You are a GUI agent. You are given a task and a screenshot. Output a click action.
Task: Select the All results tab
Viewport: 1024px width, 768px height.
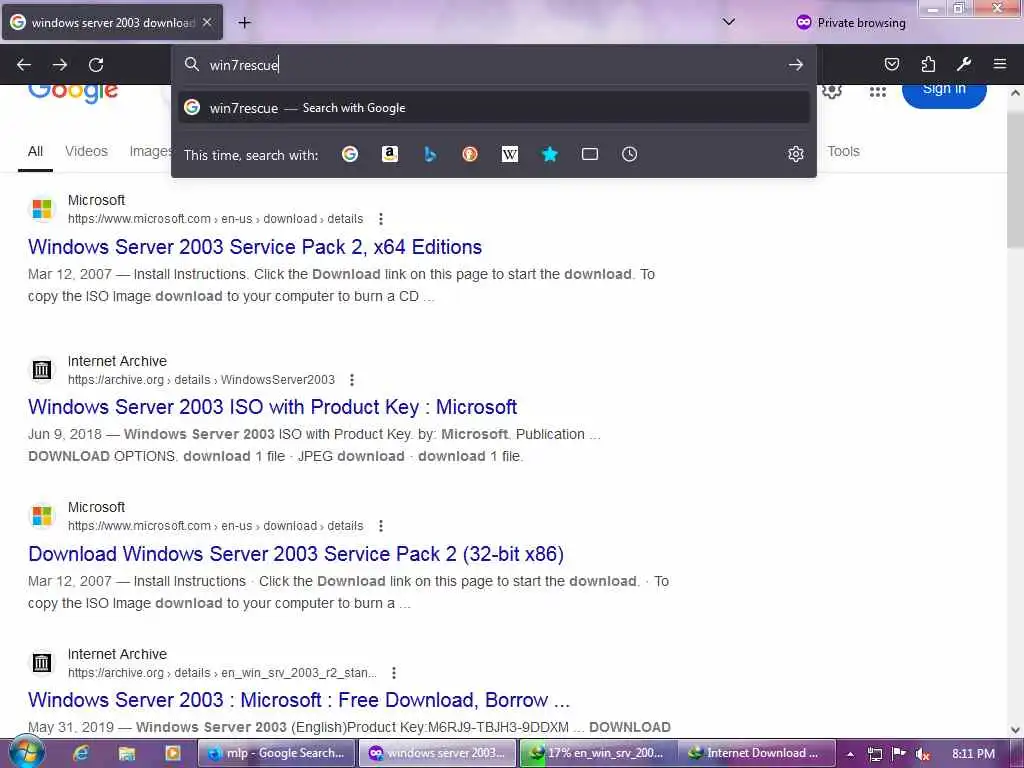click(x=35, y=152)
